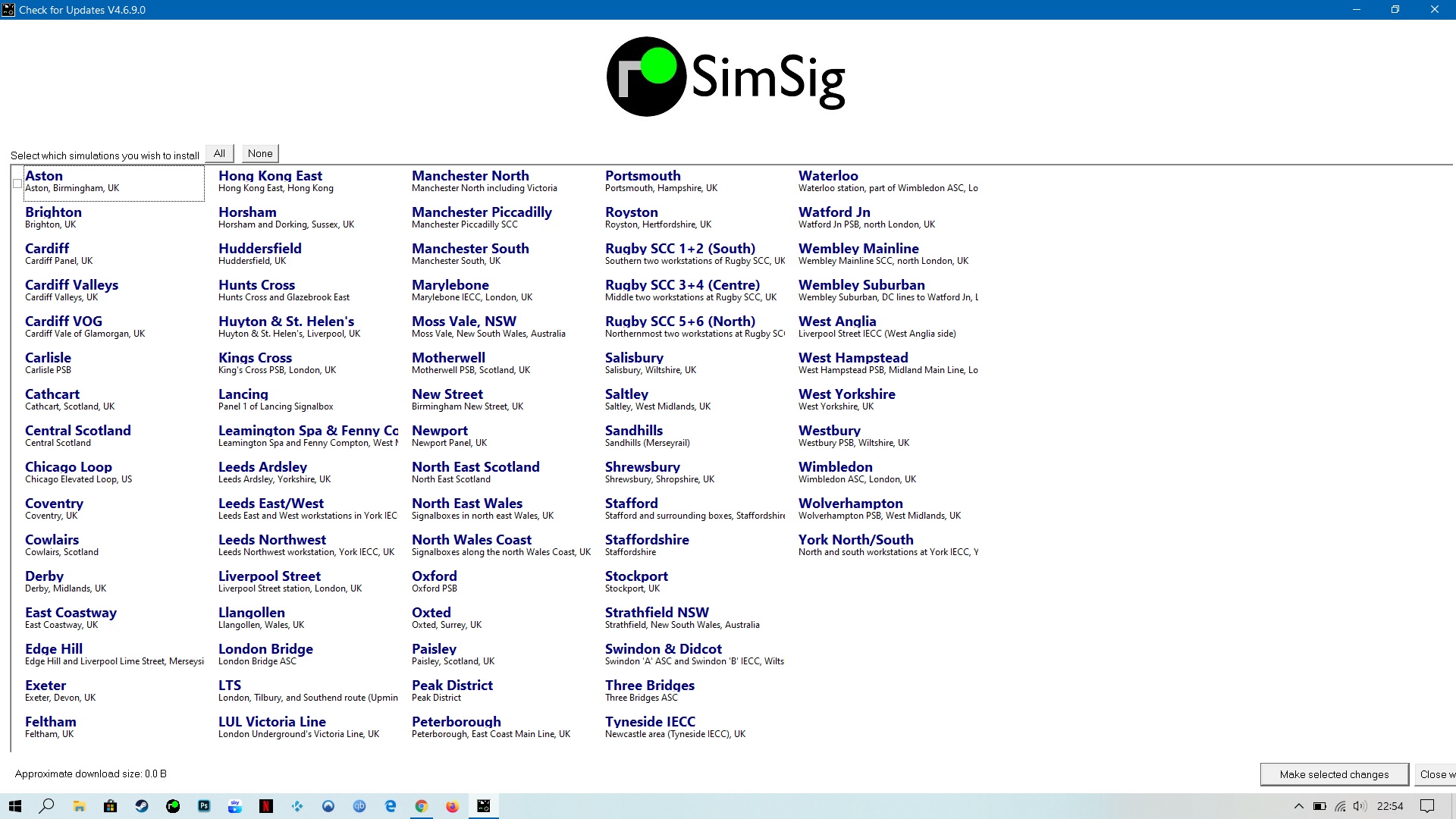Select the Cowlairs simulation
Viewport: 1456px width, 819px height.
[61, 544]
